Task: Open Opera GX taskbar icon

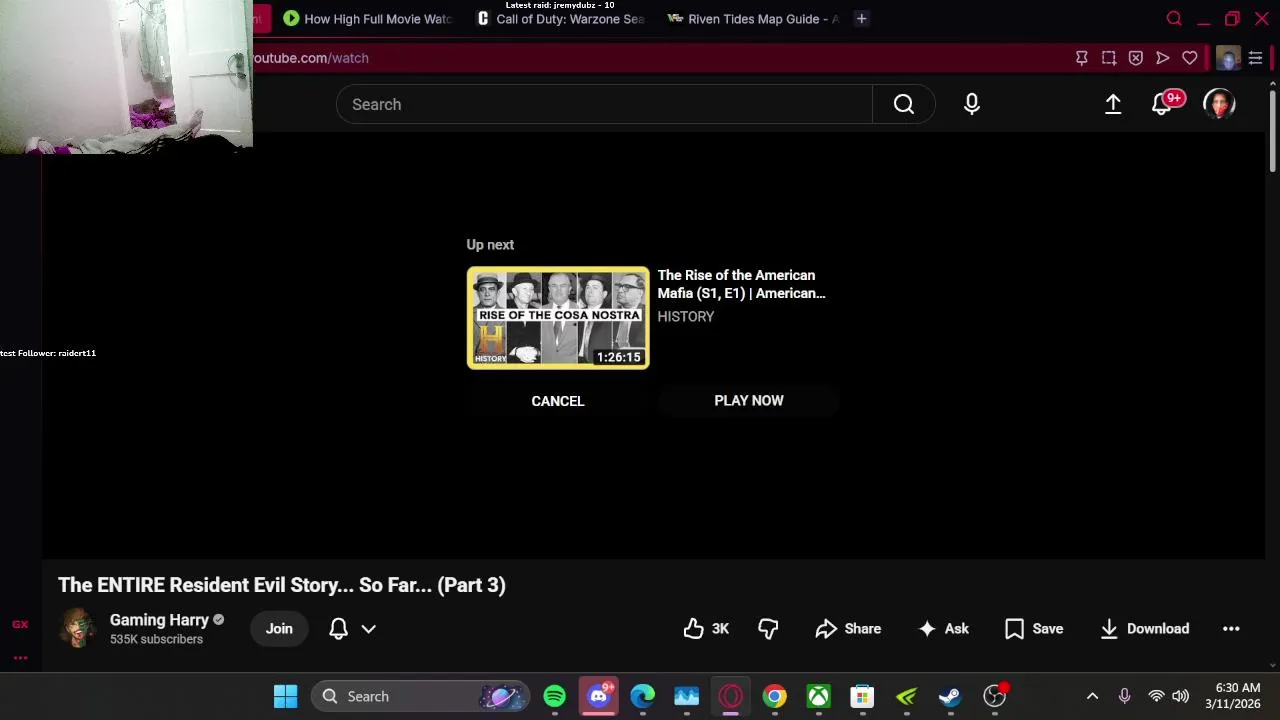Action: 730,696
